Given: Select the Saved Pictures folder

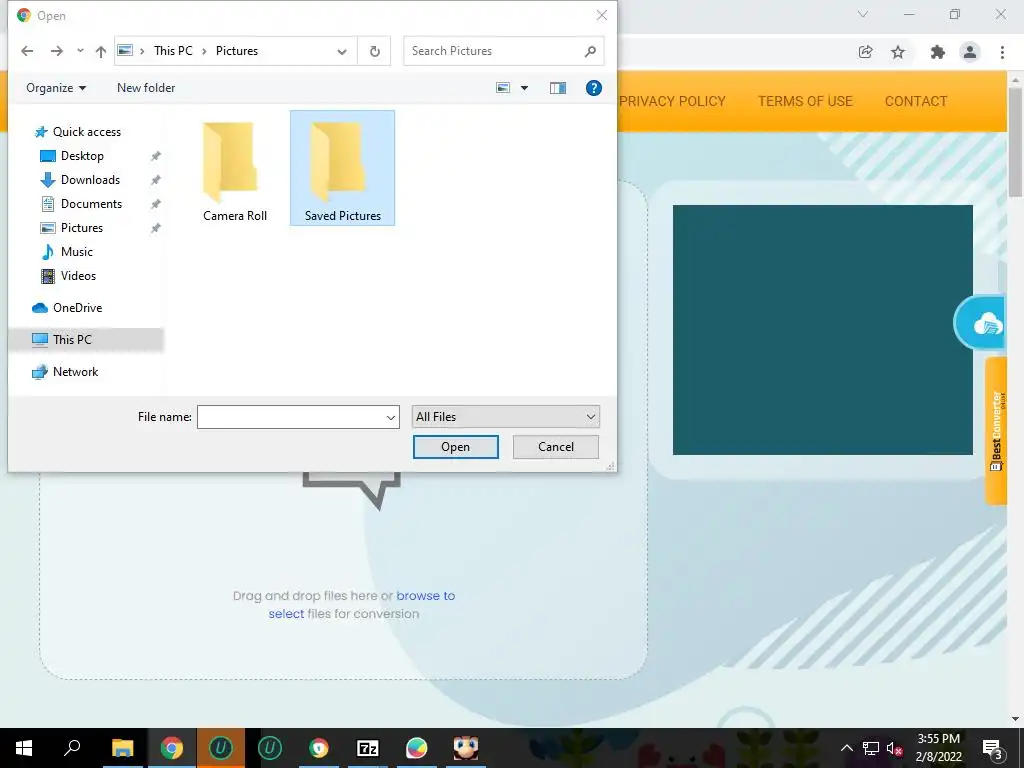Looking at the screenshot, I should point(342,168).
